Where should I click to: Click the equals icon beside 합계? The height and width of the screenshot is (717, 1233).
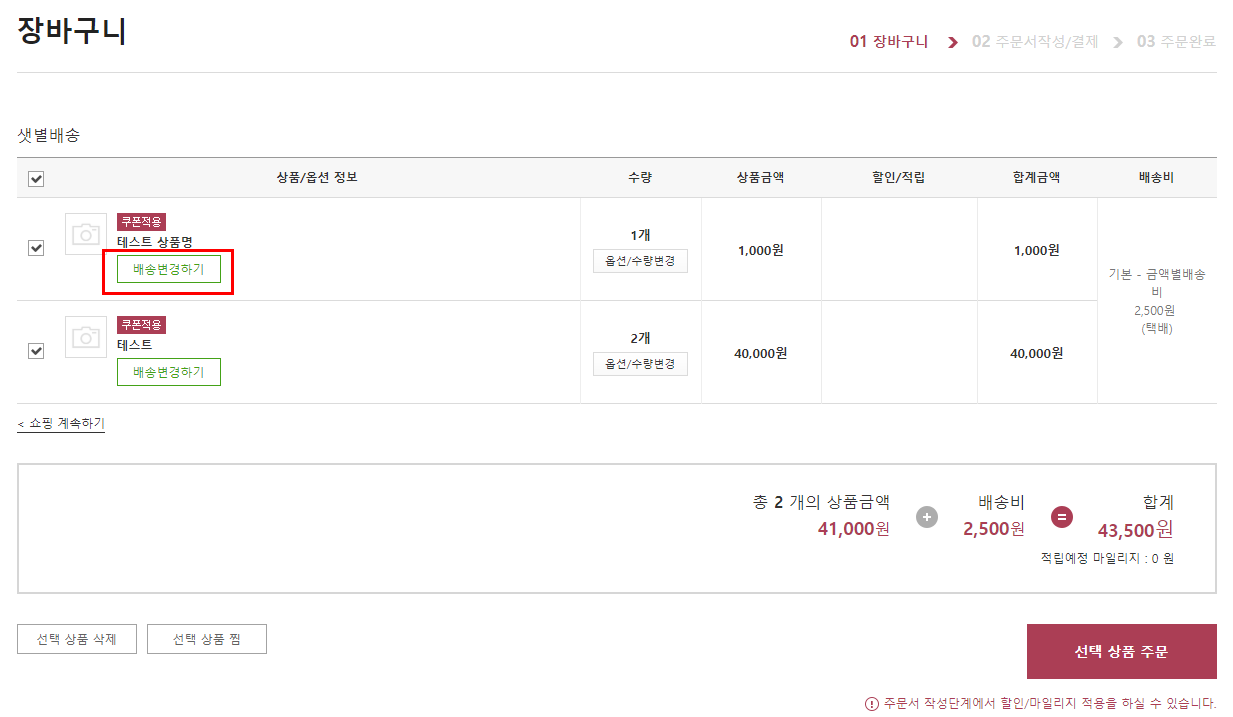tap(1062, 517)
